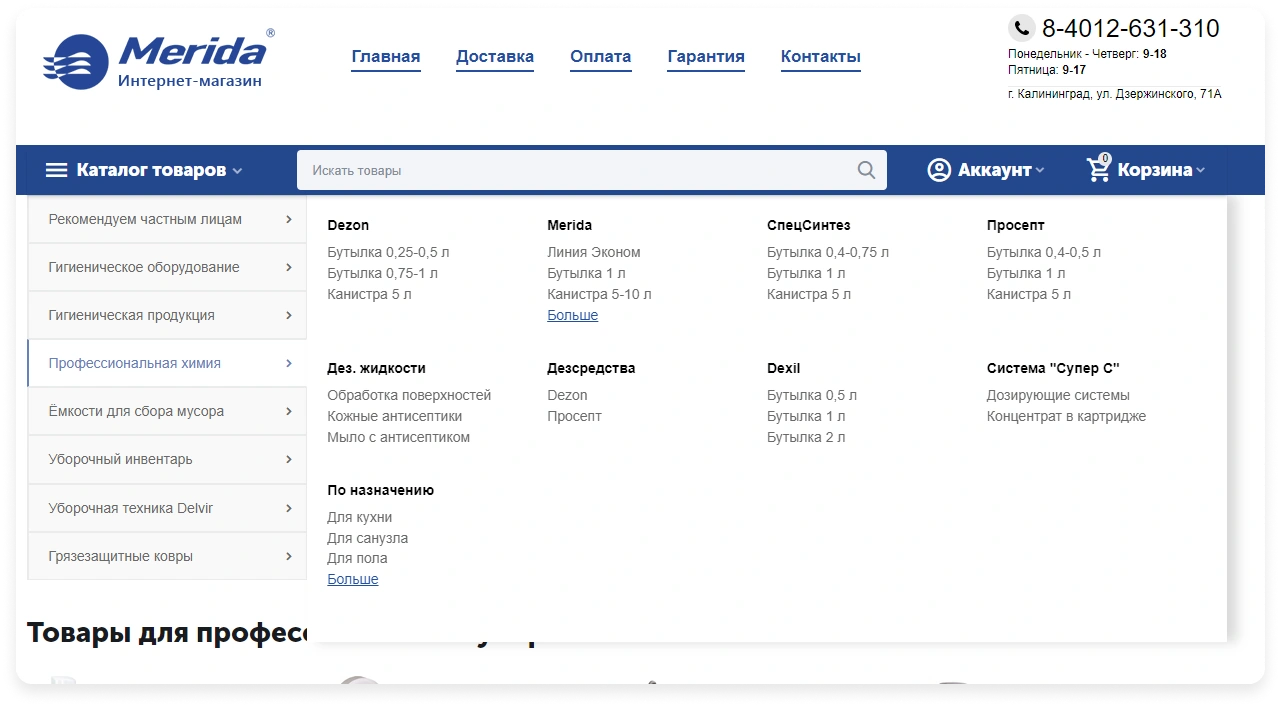Select Dezon under Дезсредства
This screenshot has width=1281, height=708.
click(568, 395)
